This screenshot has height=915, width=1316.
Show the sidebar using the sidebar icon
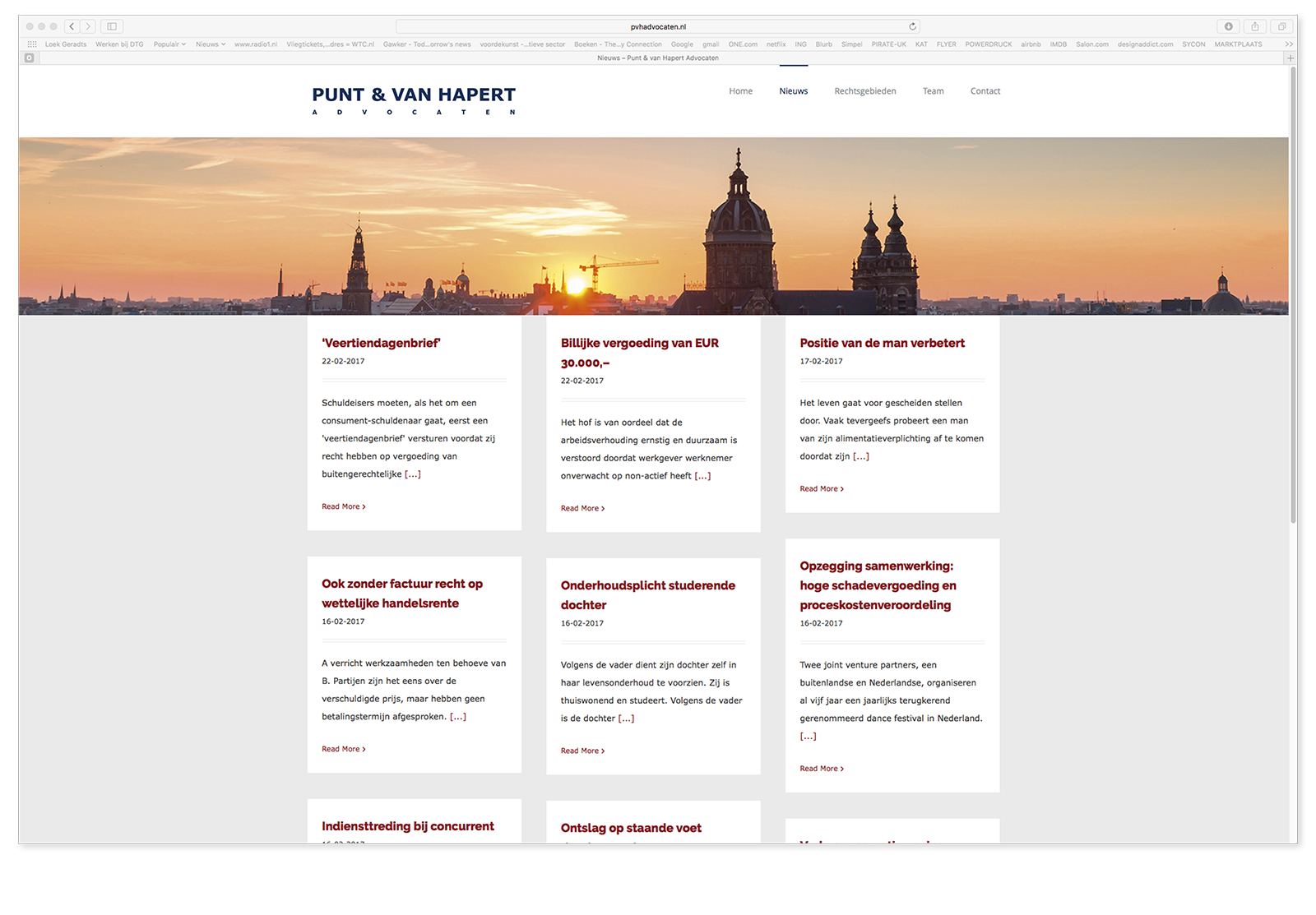click(112, 26)
